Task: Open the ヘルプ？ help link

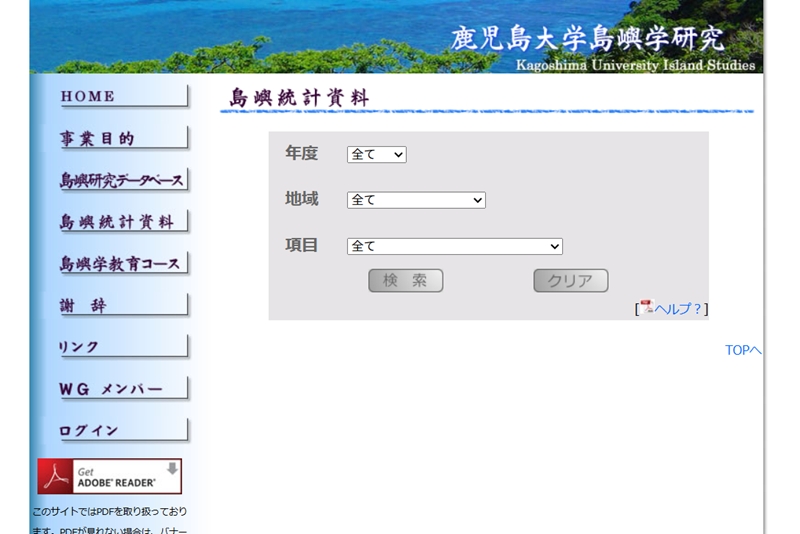Action: pos(678,309)
